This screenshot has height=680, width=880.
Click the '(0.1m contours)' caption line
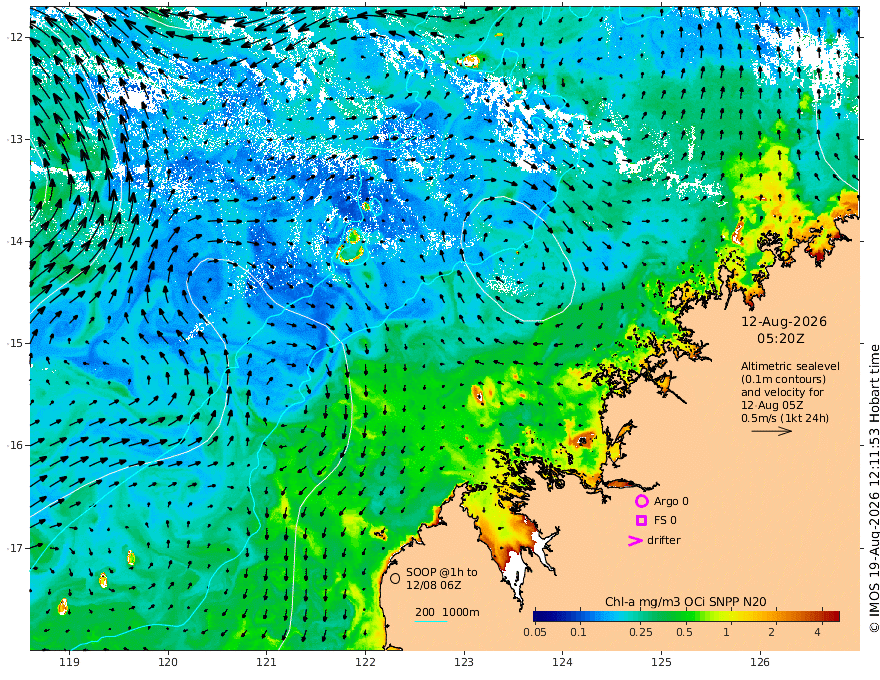783,379
